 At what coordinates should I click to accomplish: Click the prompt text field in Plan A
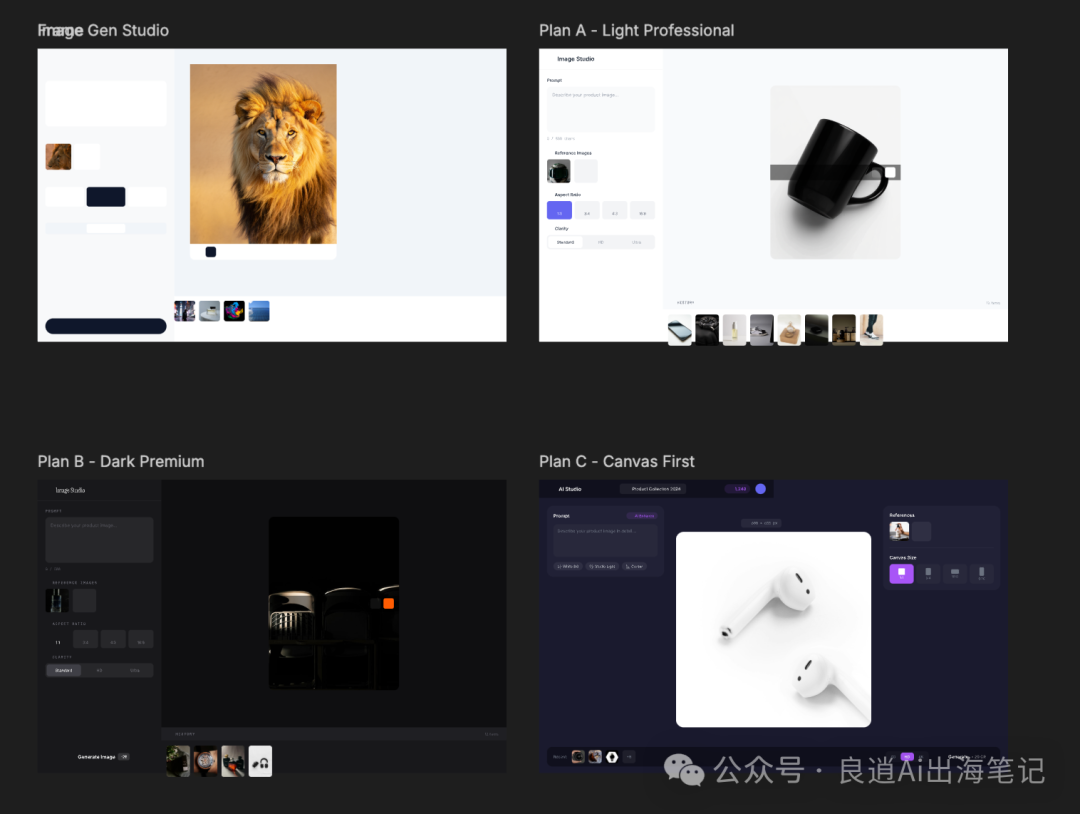click(x=600, y=109)
